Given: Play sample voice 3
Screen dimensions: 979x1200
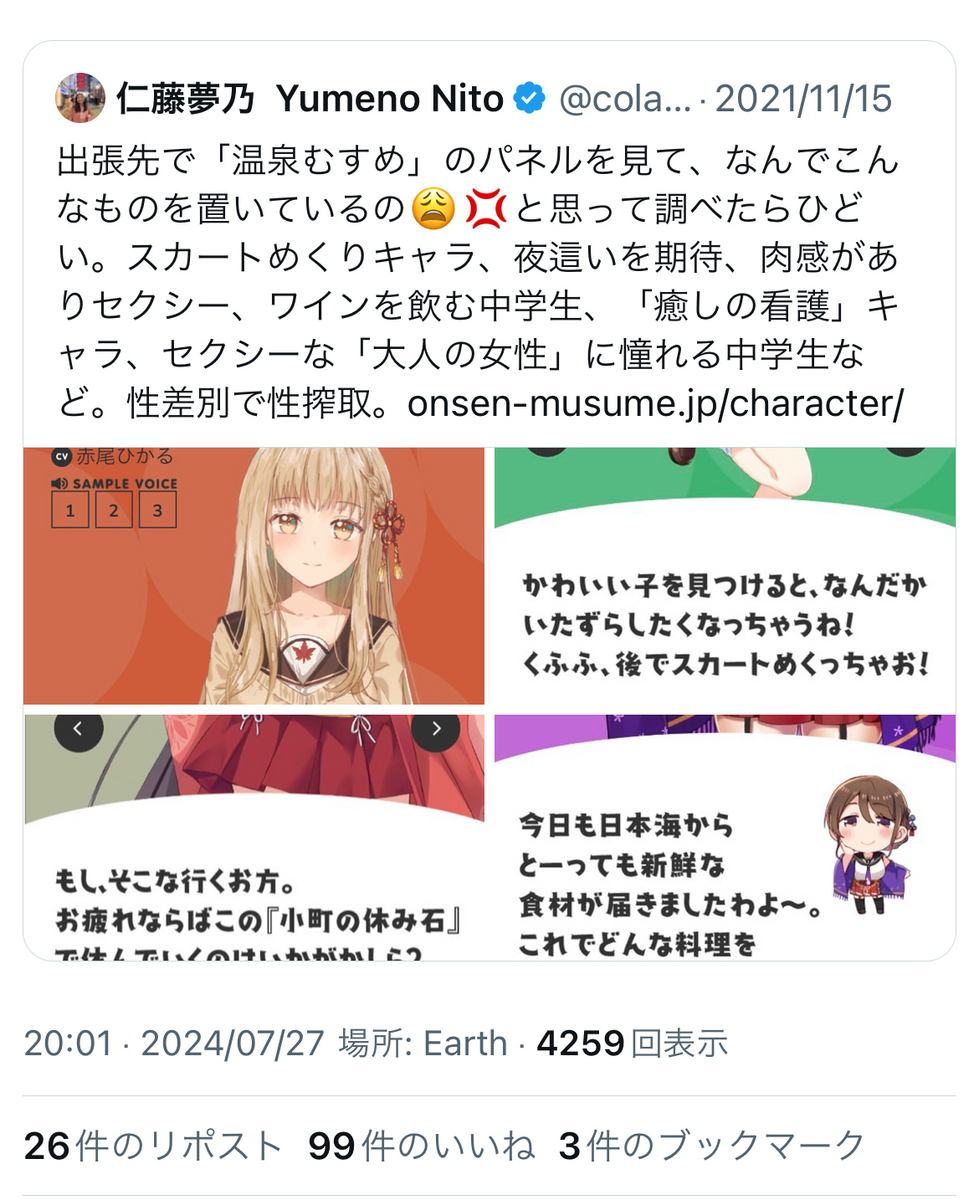Looking at the screenshot, I should point(158,510).
